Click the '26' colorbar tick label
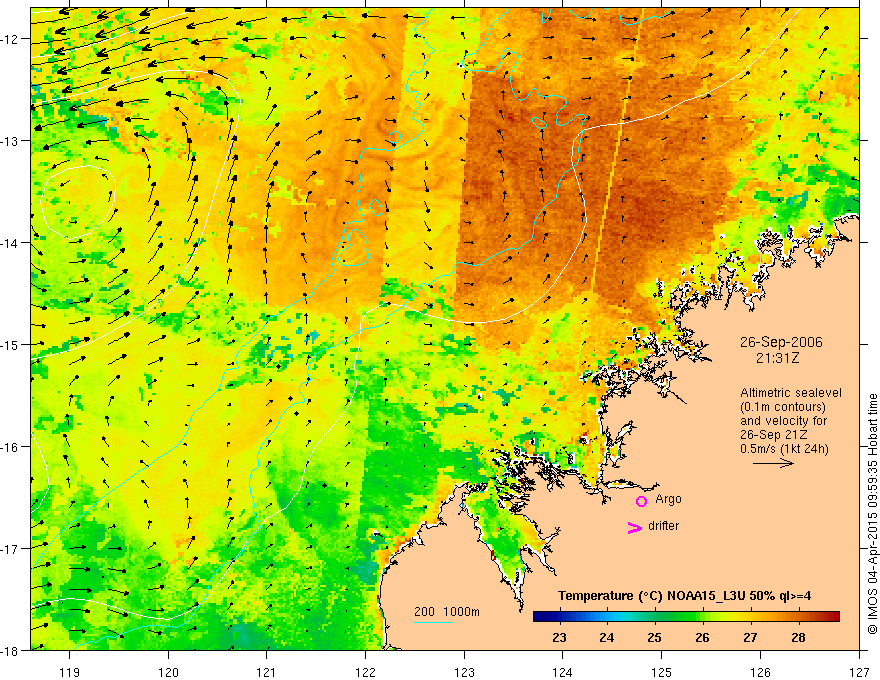The height and width of the screenshot is (680, 880). pos(702,638)
